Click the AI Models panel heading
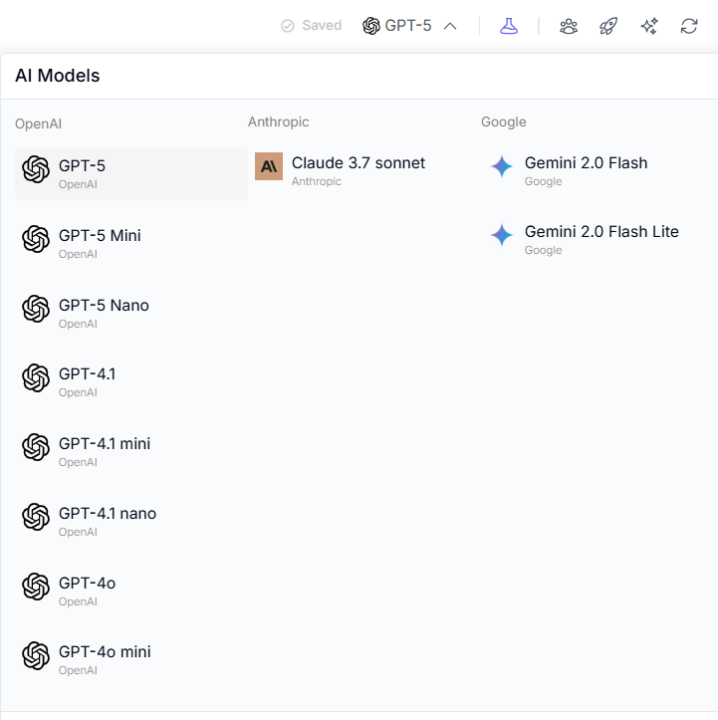 coord(57,76)
